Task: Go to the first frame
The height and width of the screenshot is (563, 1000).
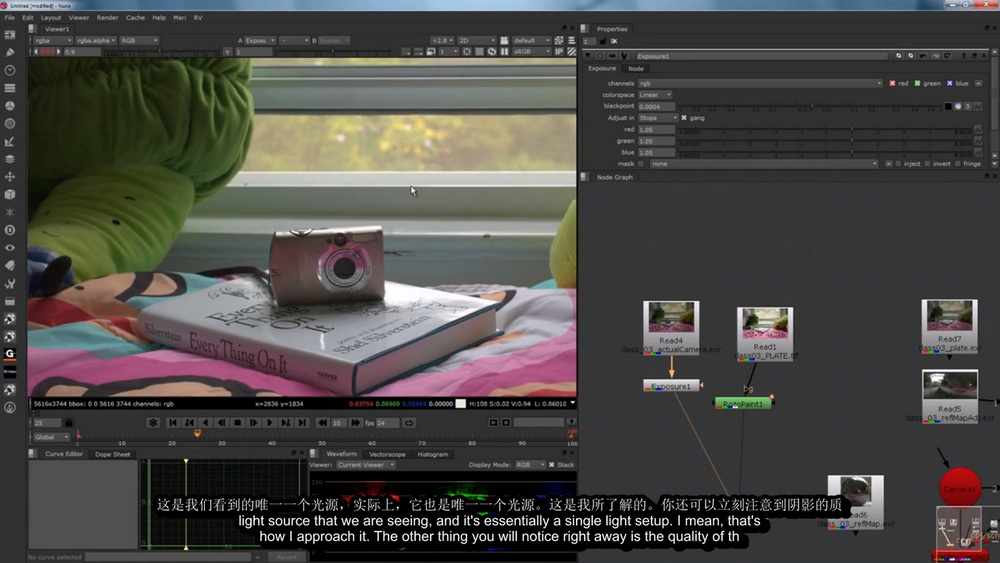Action: pyautogui.click(x=173, y=423)
